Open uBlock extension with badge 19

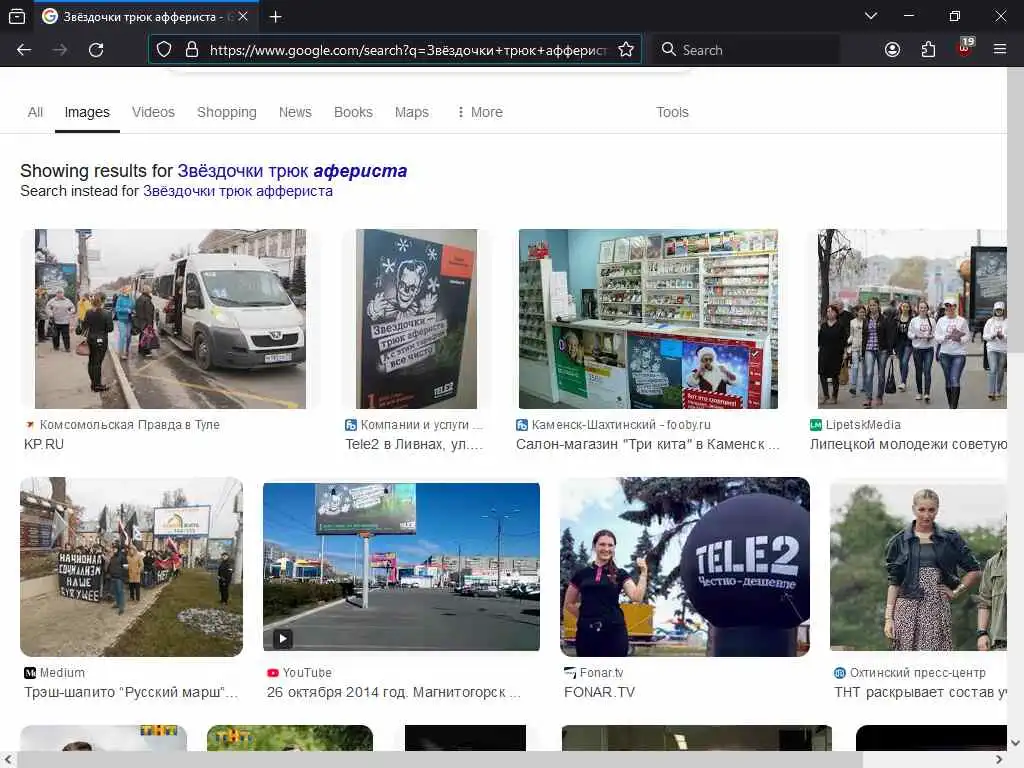pos(965,48)
